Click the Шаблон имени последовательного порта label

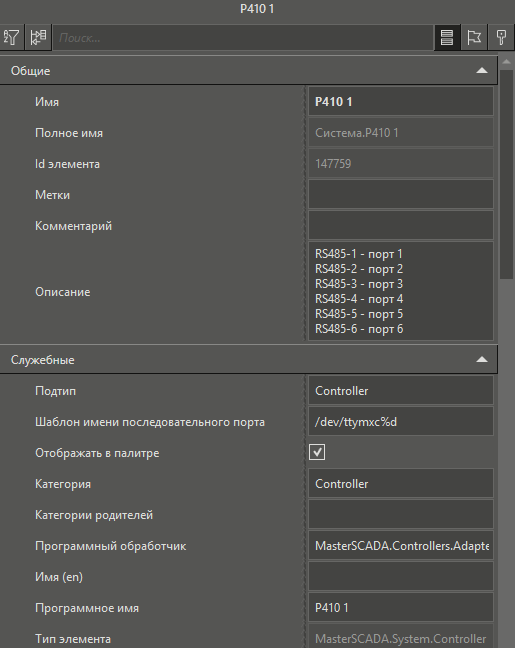point(150,422)
